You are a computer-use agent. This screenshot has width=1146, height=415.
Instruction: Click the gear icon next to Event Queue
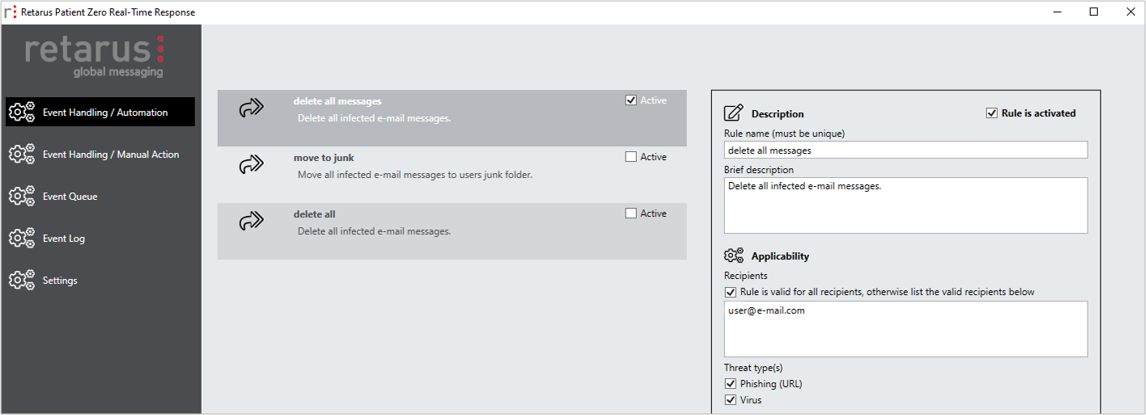coord(21,197)
